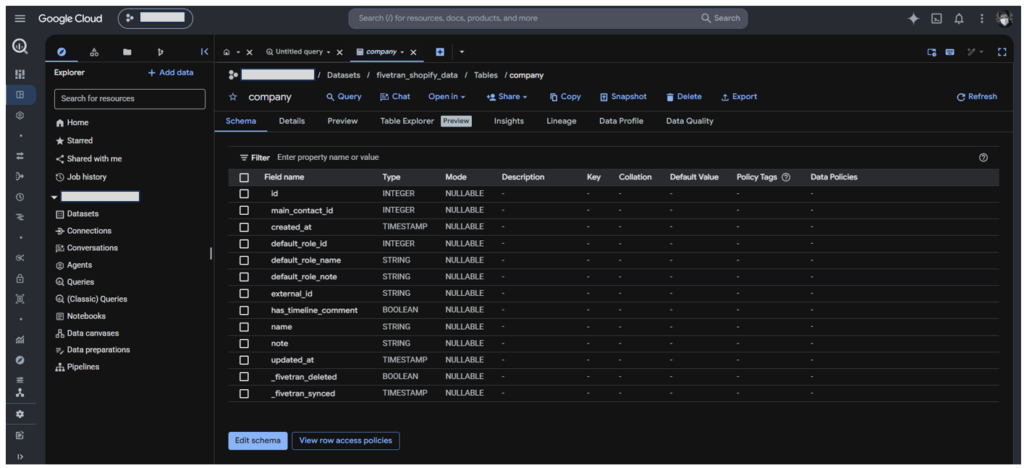Click the scheduled queries clock icon in left rail

pyautogui.click(x=20, y=196)
